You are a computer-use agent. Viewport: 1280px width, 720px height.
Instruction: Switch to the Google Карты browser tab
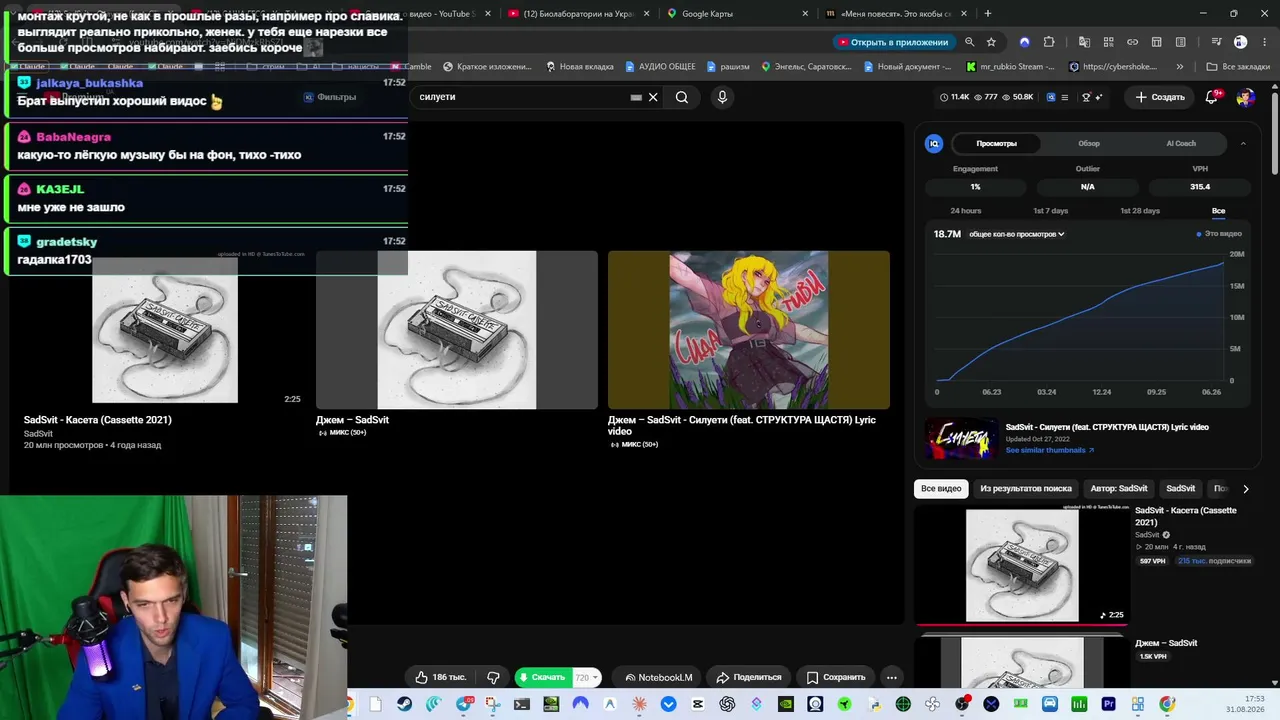pyautogui.click(x=738, y=13)
